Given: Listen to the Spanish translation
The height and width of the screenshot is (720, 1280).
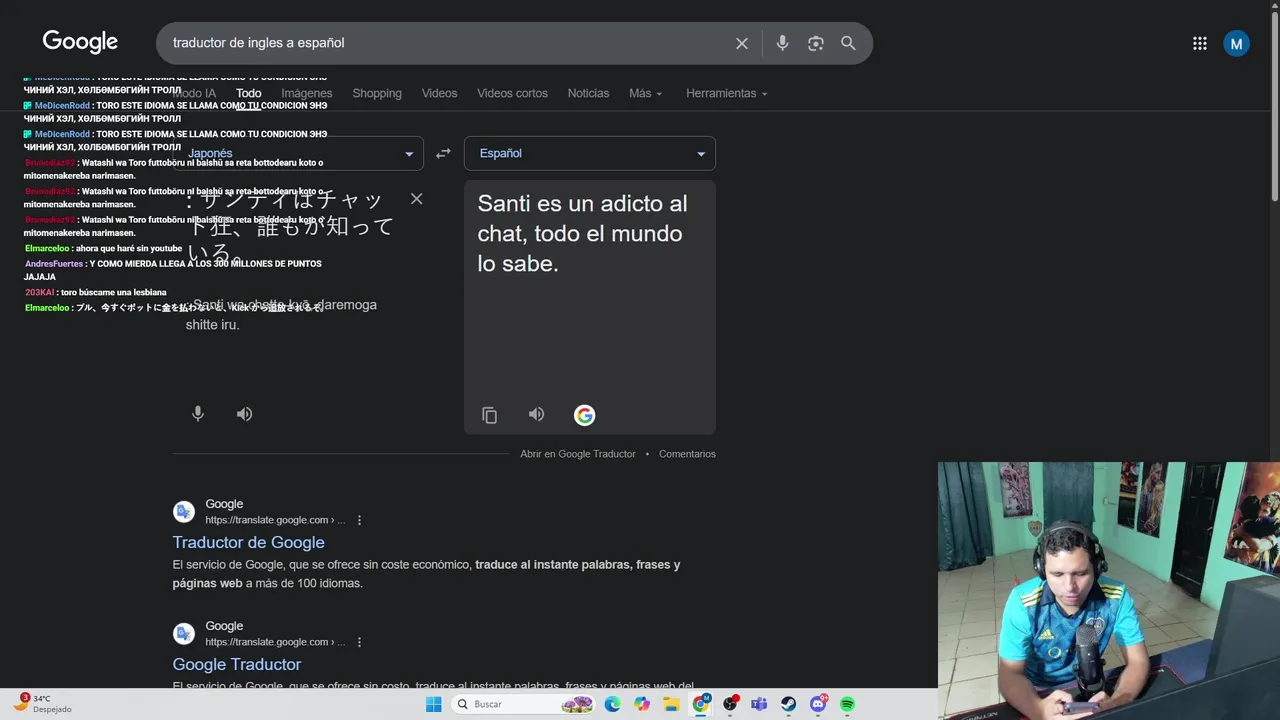Looking at the screenshot, I should tap(536, 414).
